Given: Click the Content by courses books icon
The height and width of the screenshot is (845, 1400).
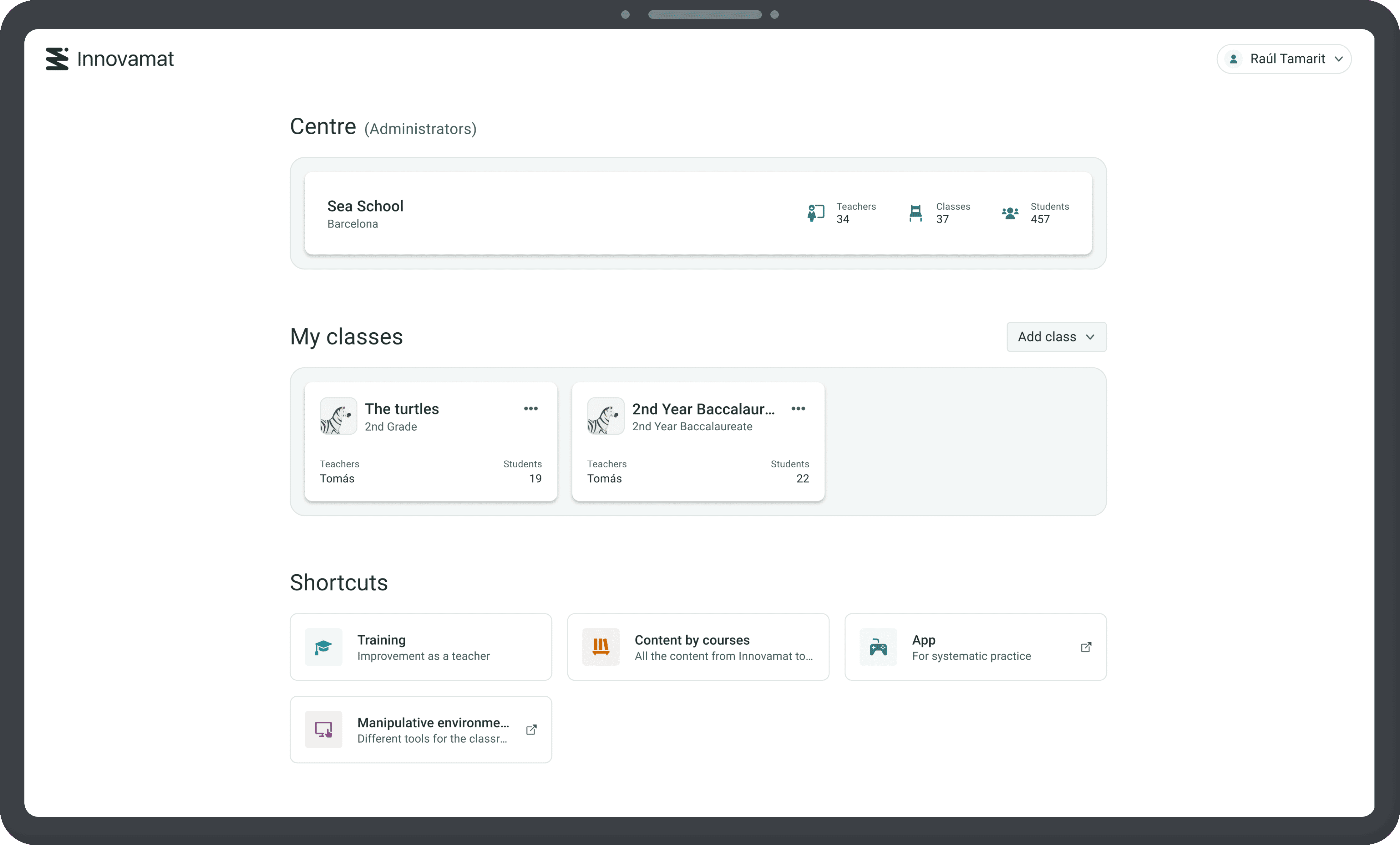Looking at the screenshot, I should (x=601, y=647).
